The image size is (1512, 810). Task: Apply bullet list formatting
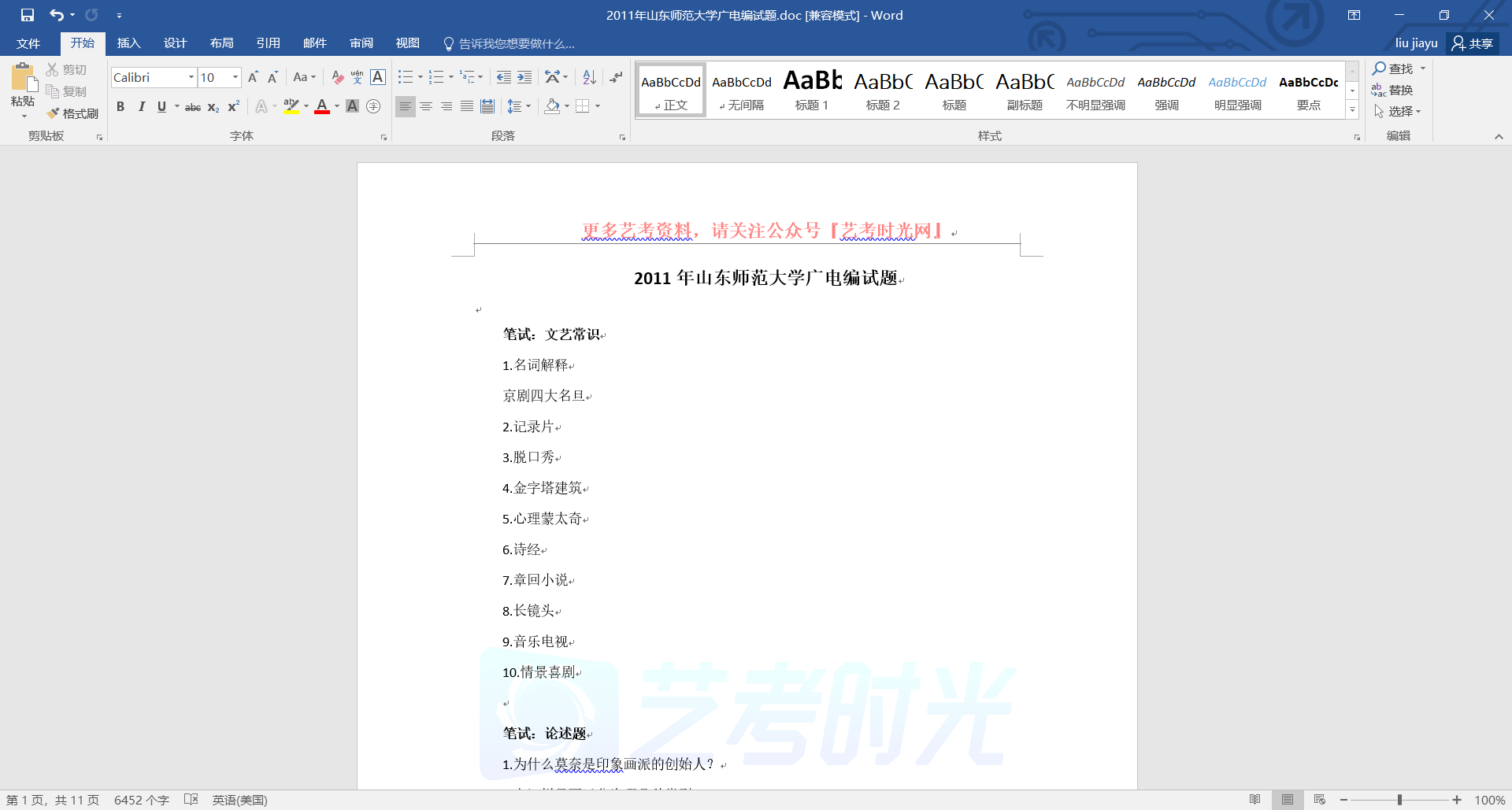[405, 77]
